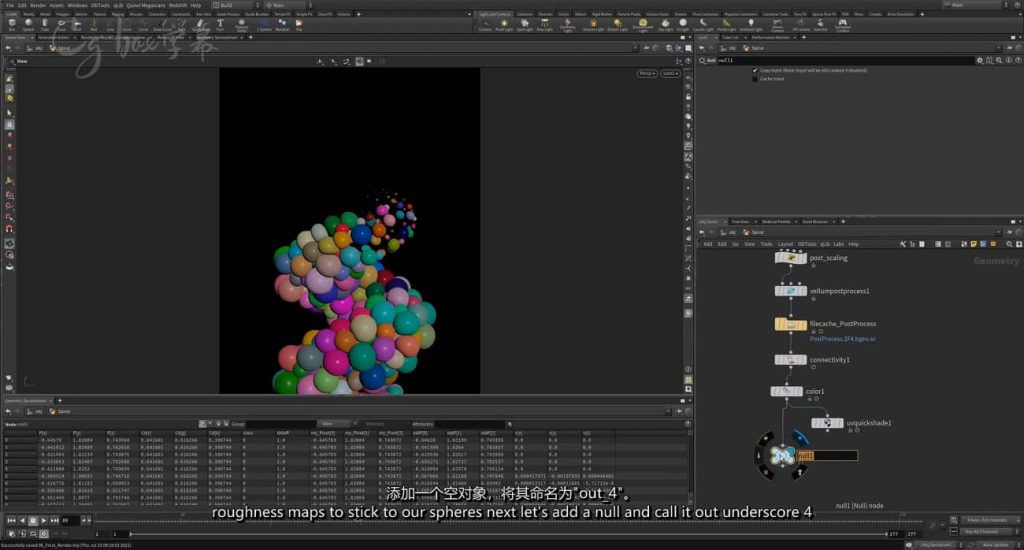This screenshot has height=550, width=1024.
Task: Select the Metaball shelf tool
Action: click(282, 25)
